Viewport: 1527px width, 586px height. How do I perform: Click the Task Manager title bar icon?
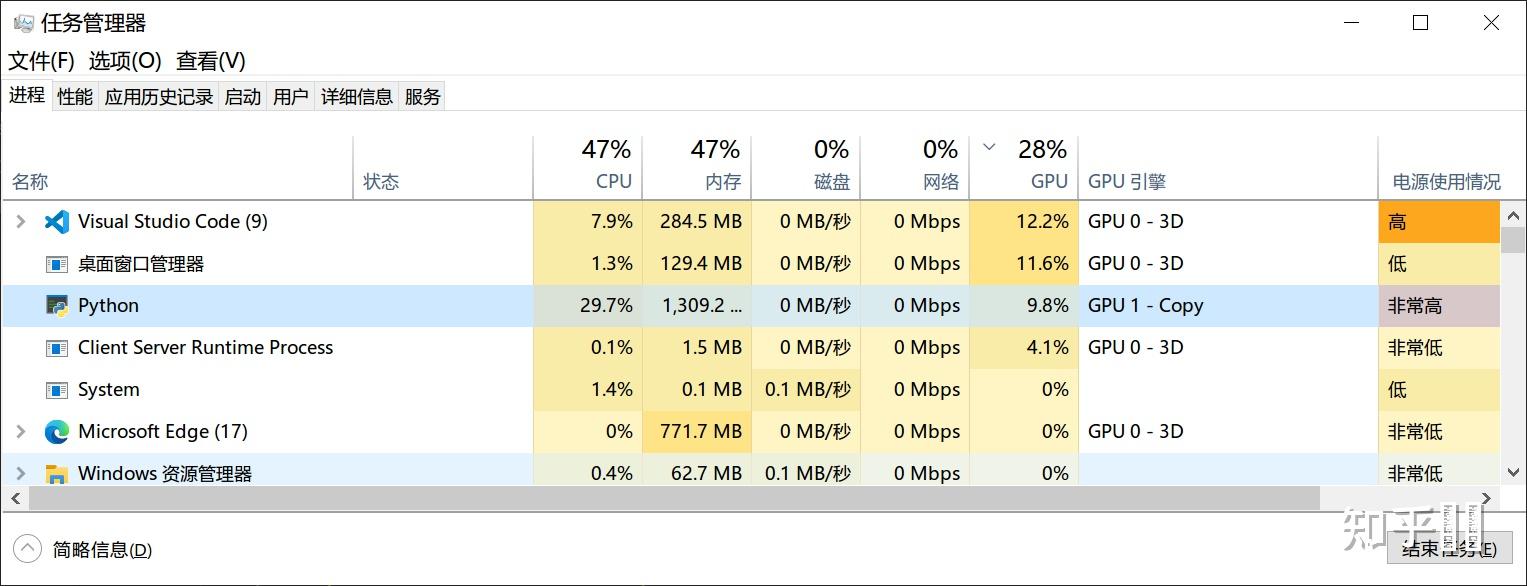pyautogui.click(x=23, y=23)
